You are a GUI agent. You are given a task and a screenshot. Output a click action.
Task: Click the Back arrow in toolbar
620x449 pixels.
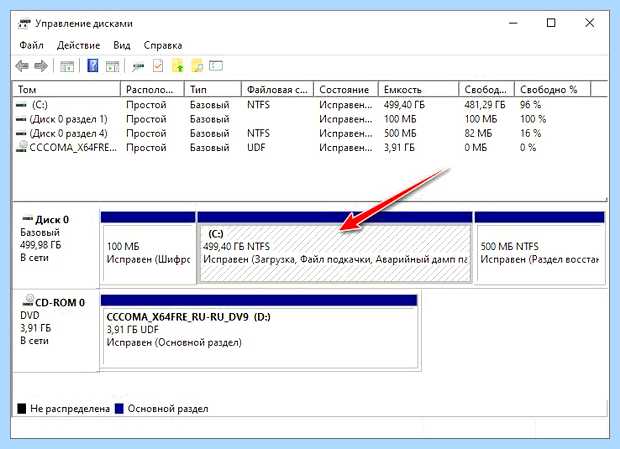click(22, 66)
